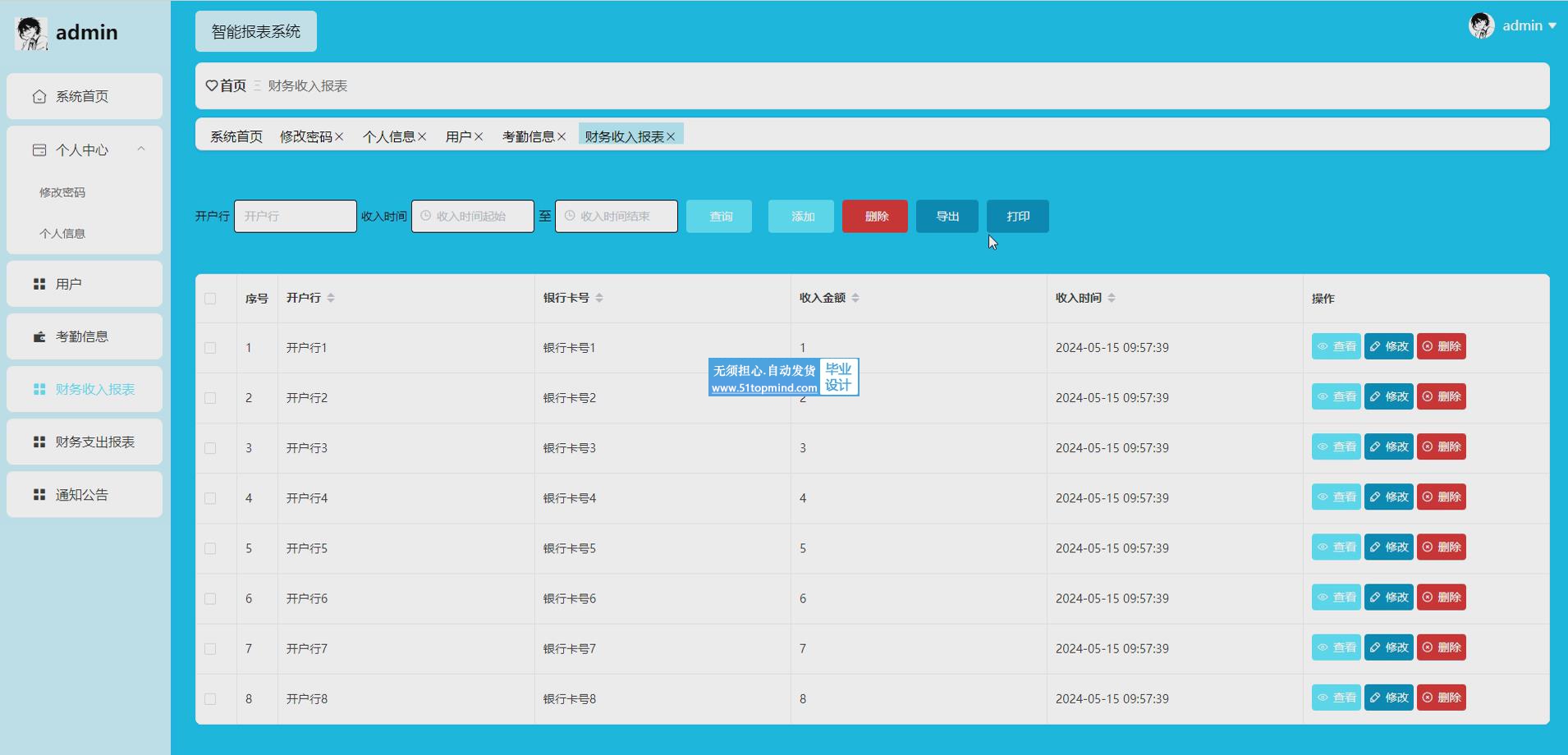View row 开户行7 with 查看 button
Image resolution: width=1568 pixels, height=755 pixels.
tap(1336, 647)
